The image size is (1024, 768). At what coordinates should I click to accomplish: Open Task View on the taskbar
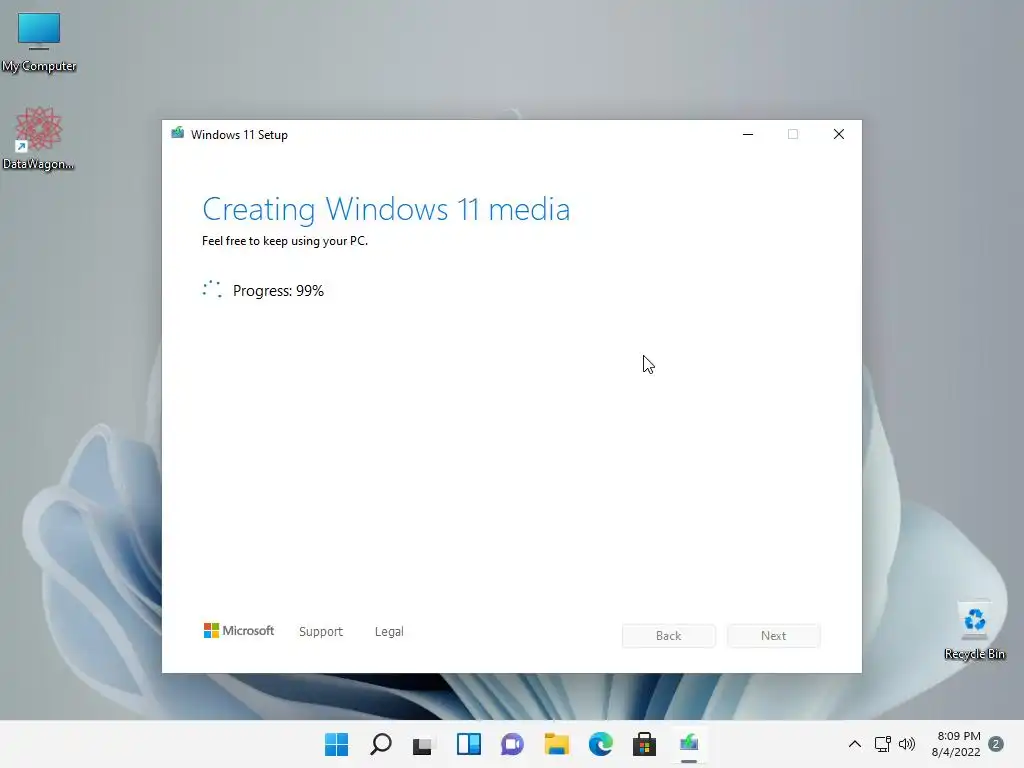coord(424,744)
